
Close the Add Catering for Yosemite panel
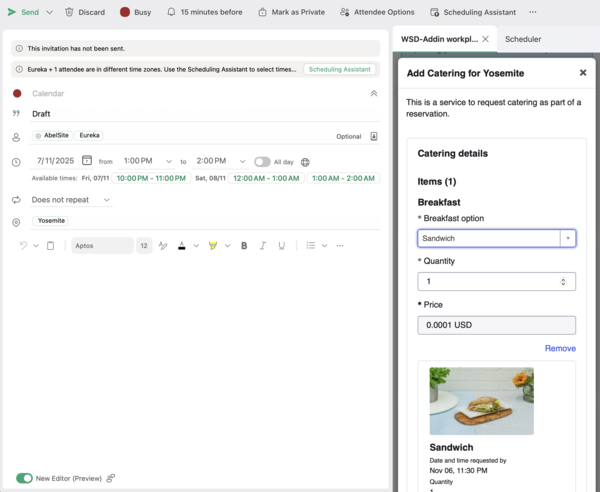(583, 73)
